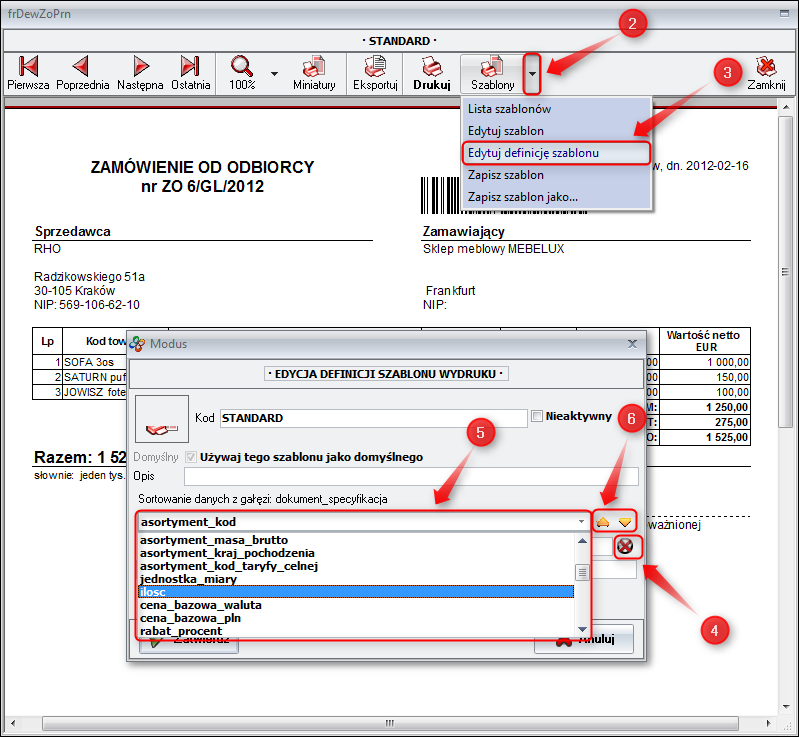Click the Anuluj button
The height and width of the screenshot is (737, 799).
583,640
